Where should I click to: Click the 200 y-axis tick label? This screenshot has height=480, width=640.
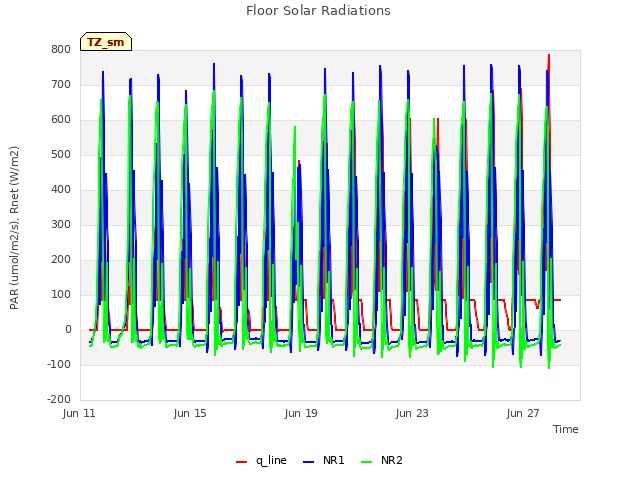click(61, 260)
